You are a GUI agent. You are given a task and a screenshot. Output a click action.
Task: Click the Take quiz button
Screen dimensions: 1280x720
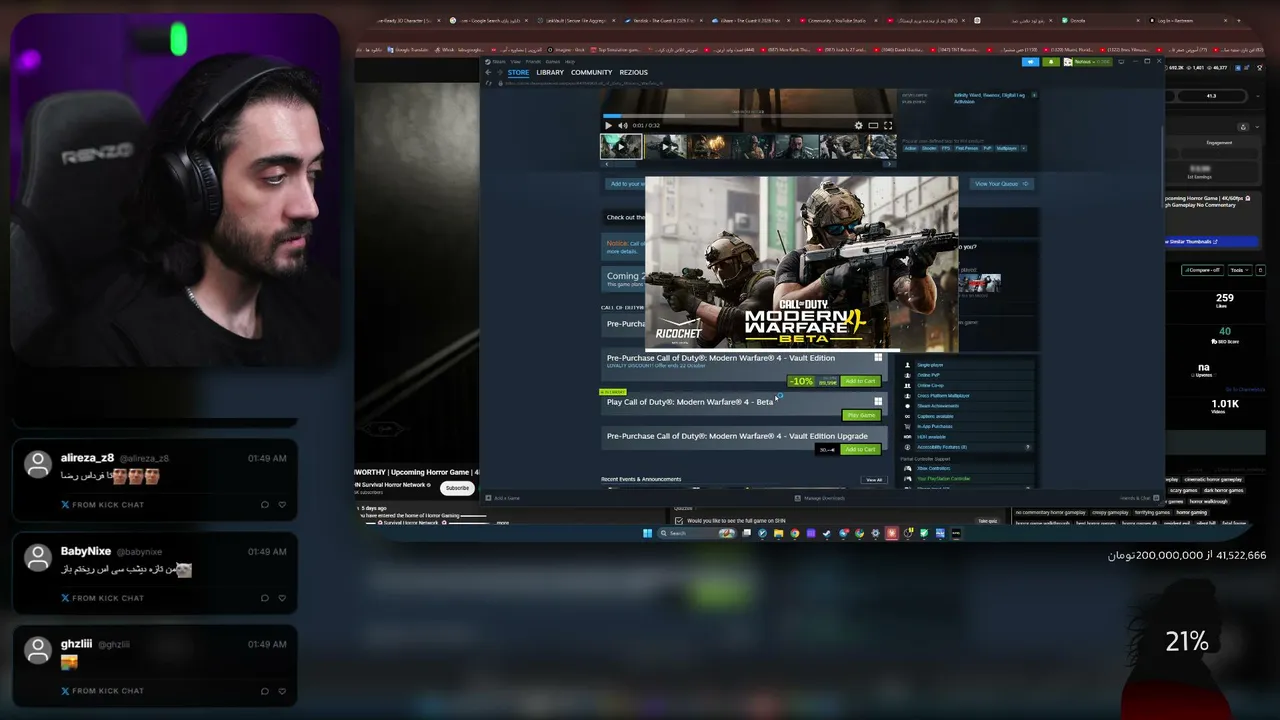(x=987, y=521)
